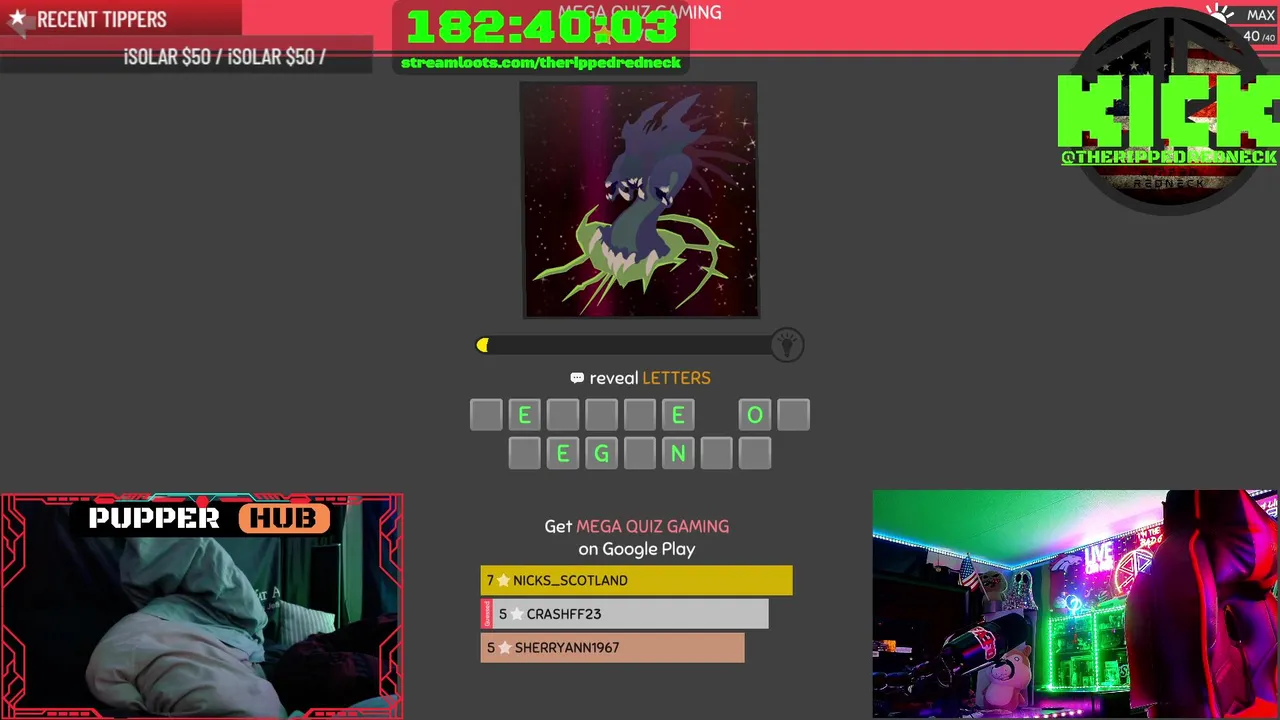Click the 'on Google Play' text
The height and width of the screenshot is (720, 1280).
pos(636,549)
